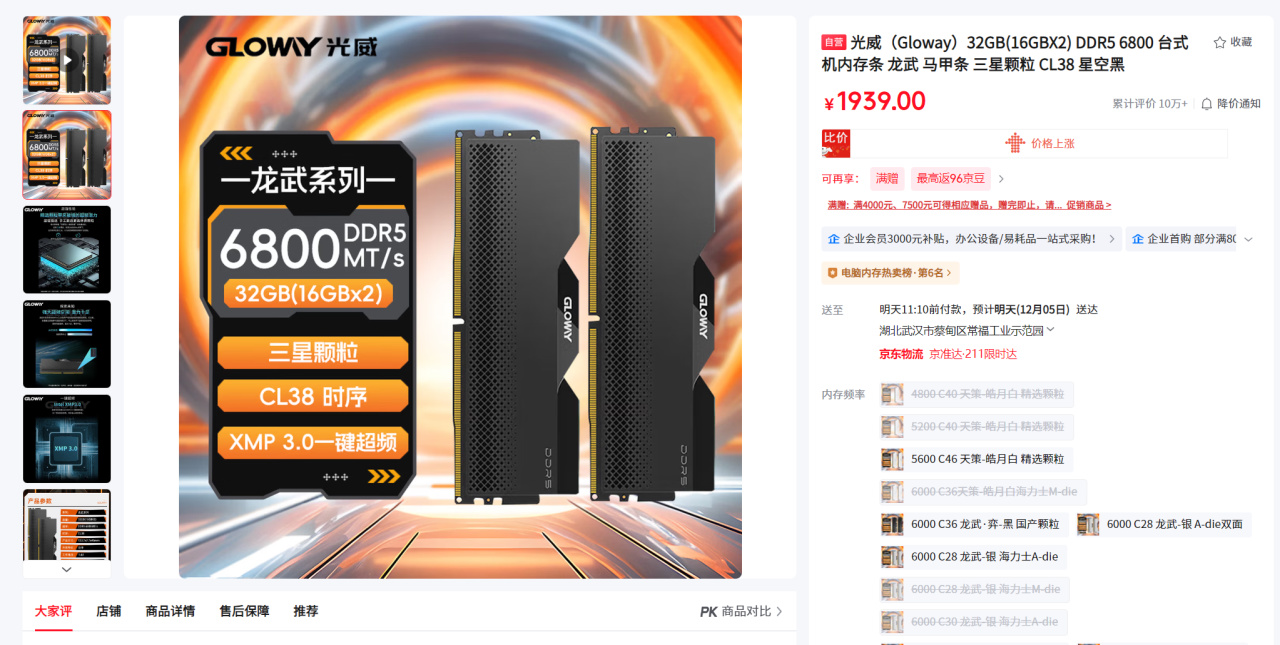Click the 企业会员3000元补贴 crown icon

(x=833, y=239)
